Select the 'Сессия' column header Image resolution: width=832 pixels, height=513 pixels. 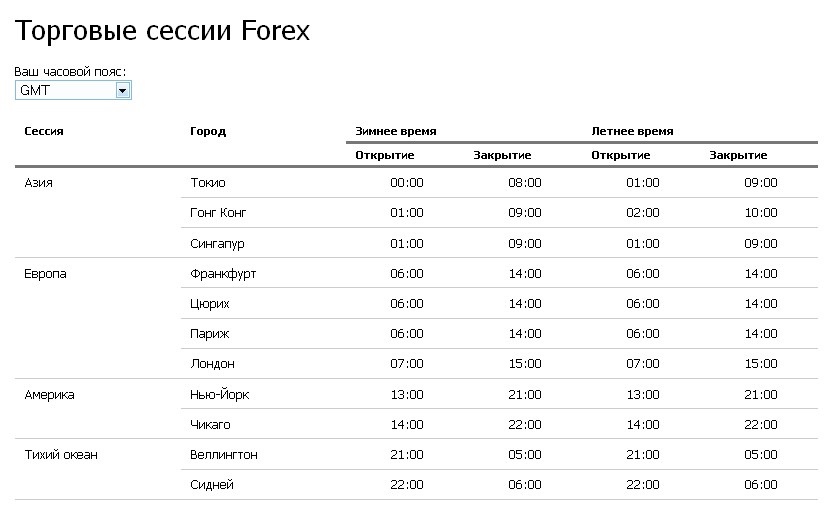coord(44,131)
